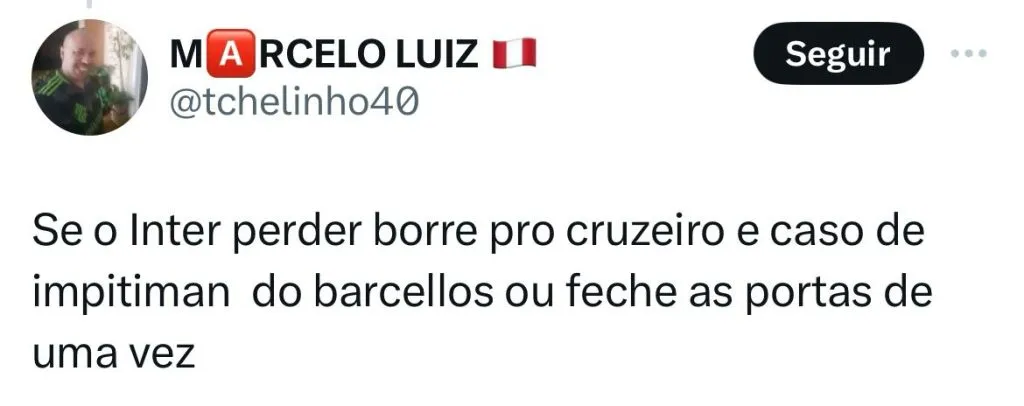The width and height of the screenshot is (1024, 406).
Task: Click the display name MARCELO LUIZ
Action: point(324,54)
